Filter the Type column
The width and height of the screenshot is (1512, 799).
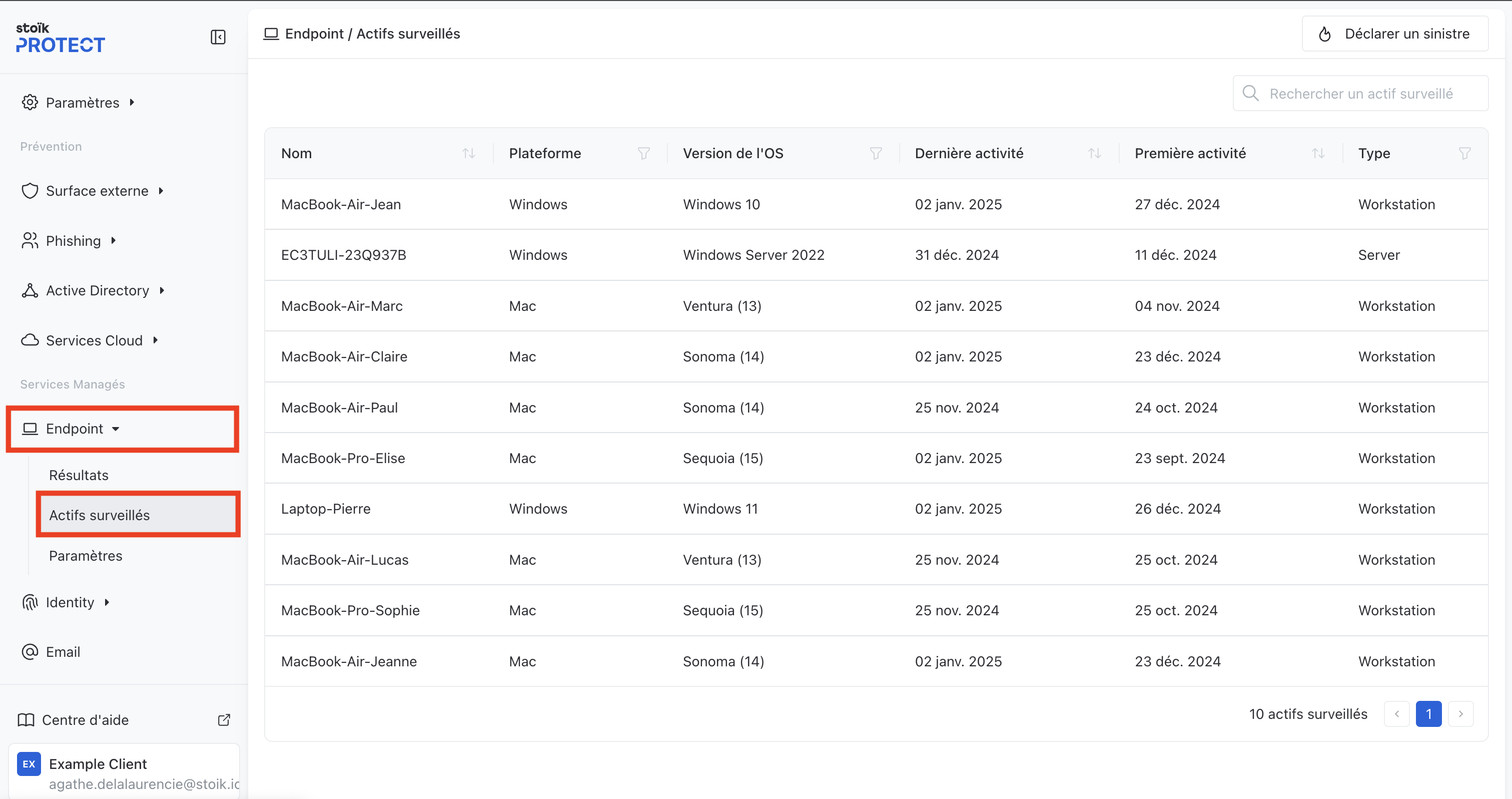point(1464,153)
